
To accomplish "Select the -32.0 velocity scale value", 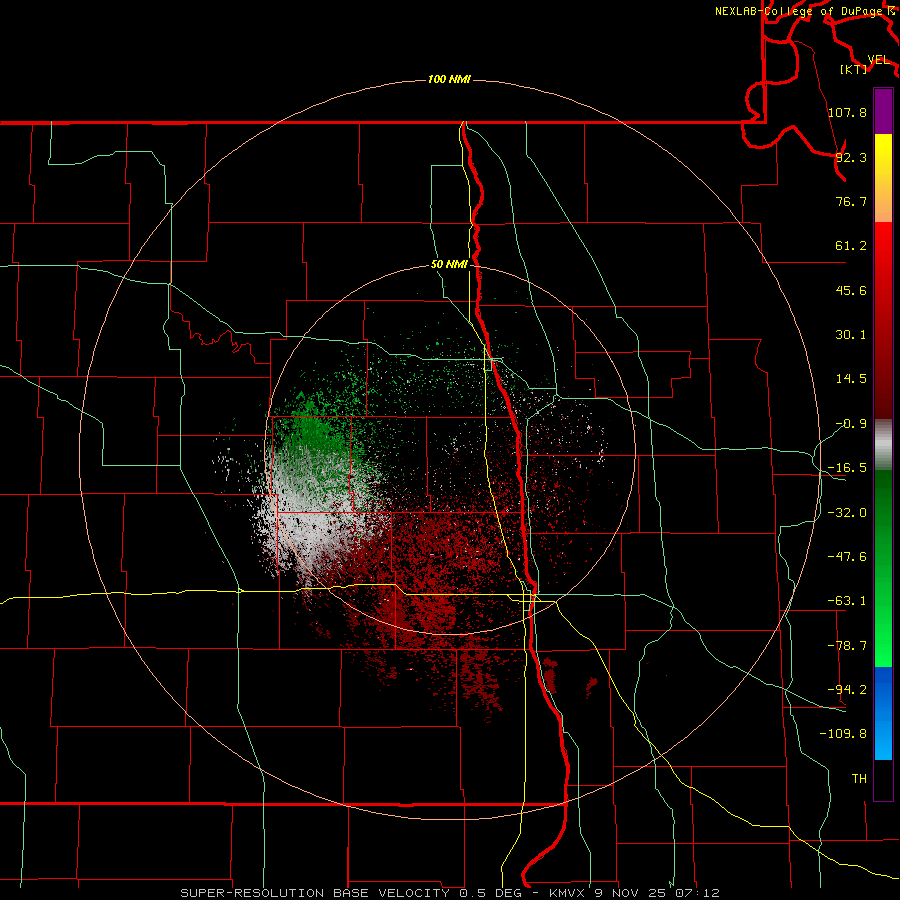I will click(x=847, y=513).
